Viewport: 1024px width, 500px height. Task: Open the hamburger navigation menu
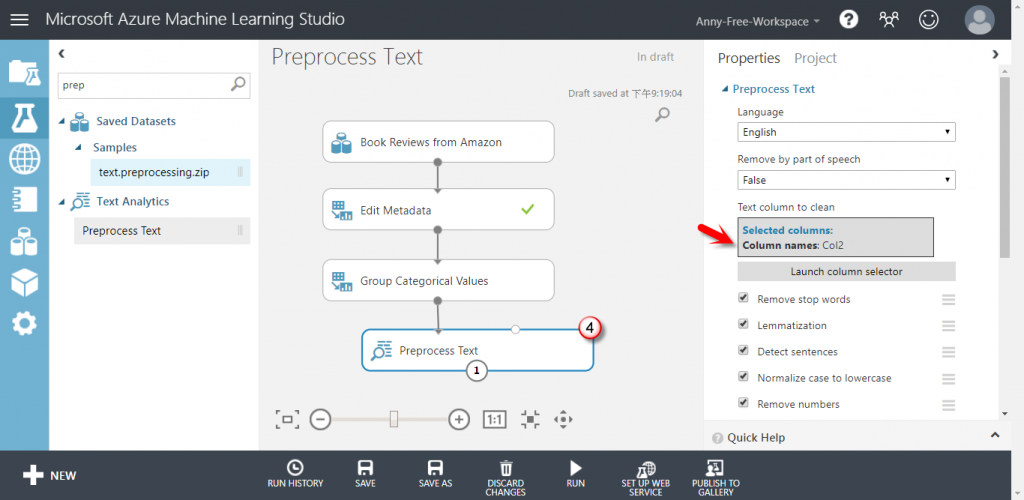20,20
